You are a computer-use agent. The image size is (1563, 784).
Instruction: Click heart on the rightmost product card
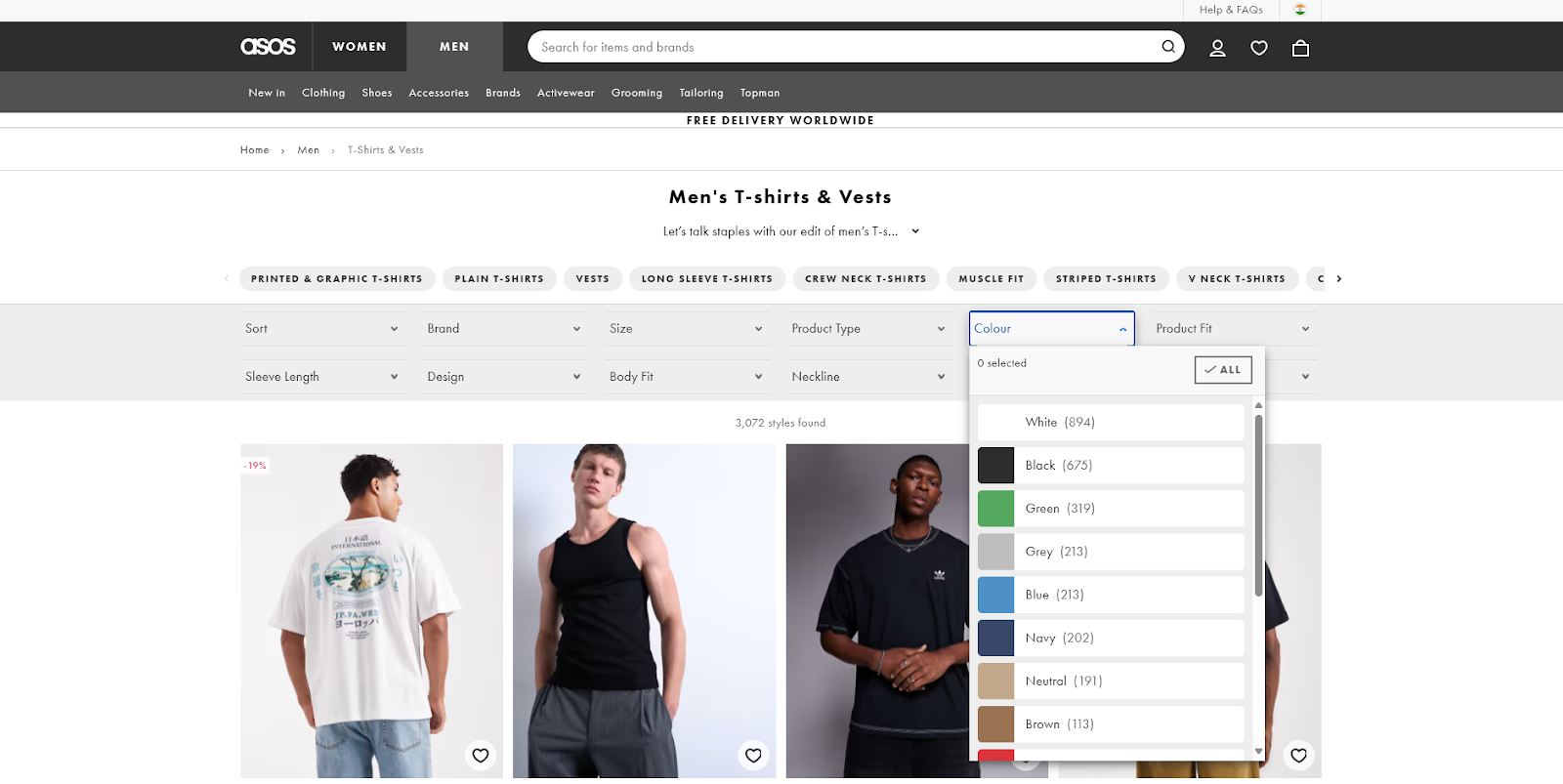coord(1298,756)
